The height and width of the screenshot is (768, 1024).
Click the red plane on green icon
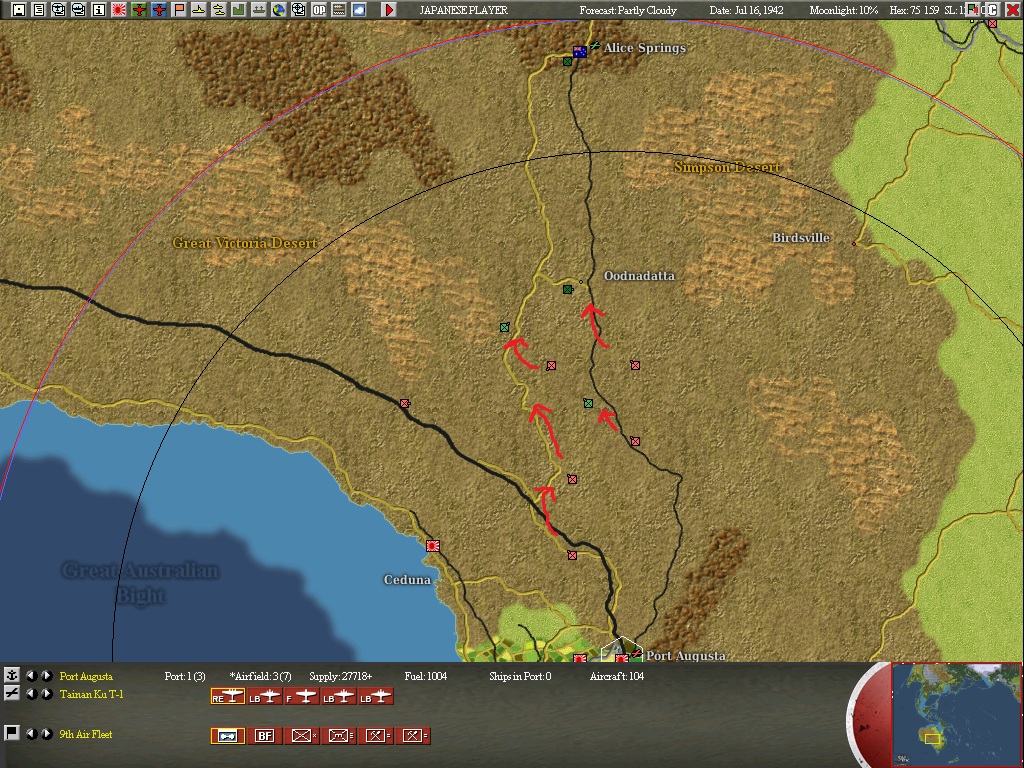click(138, 10)
